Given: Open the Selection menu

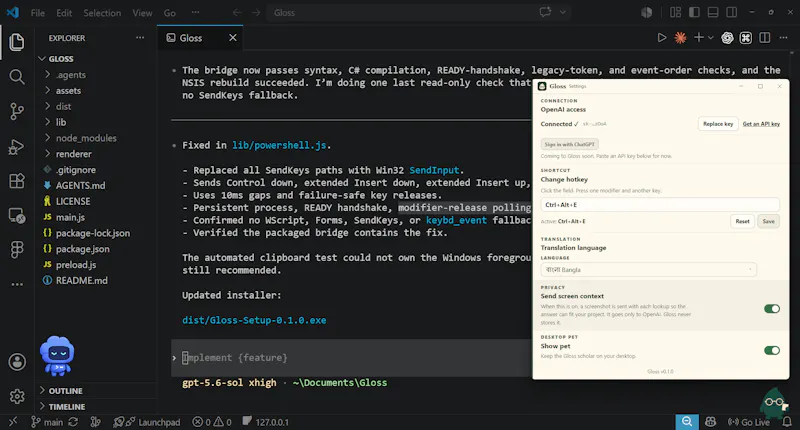Looking at the screenshot, I should 102,13.
